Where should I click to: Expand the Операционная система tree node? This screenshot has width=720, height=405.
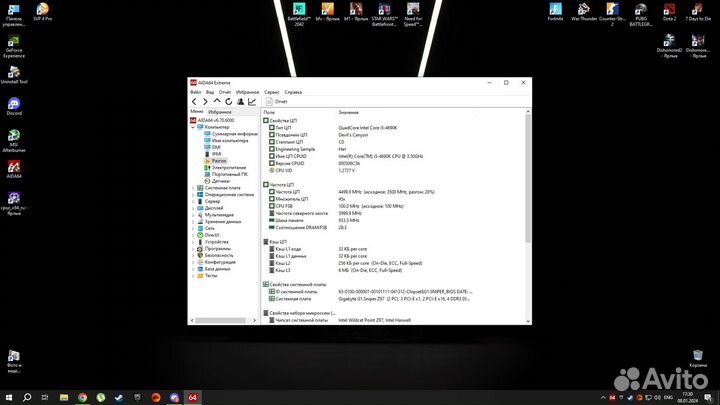coord(193,195)
